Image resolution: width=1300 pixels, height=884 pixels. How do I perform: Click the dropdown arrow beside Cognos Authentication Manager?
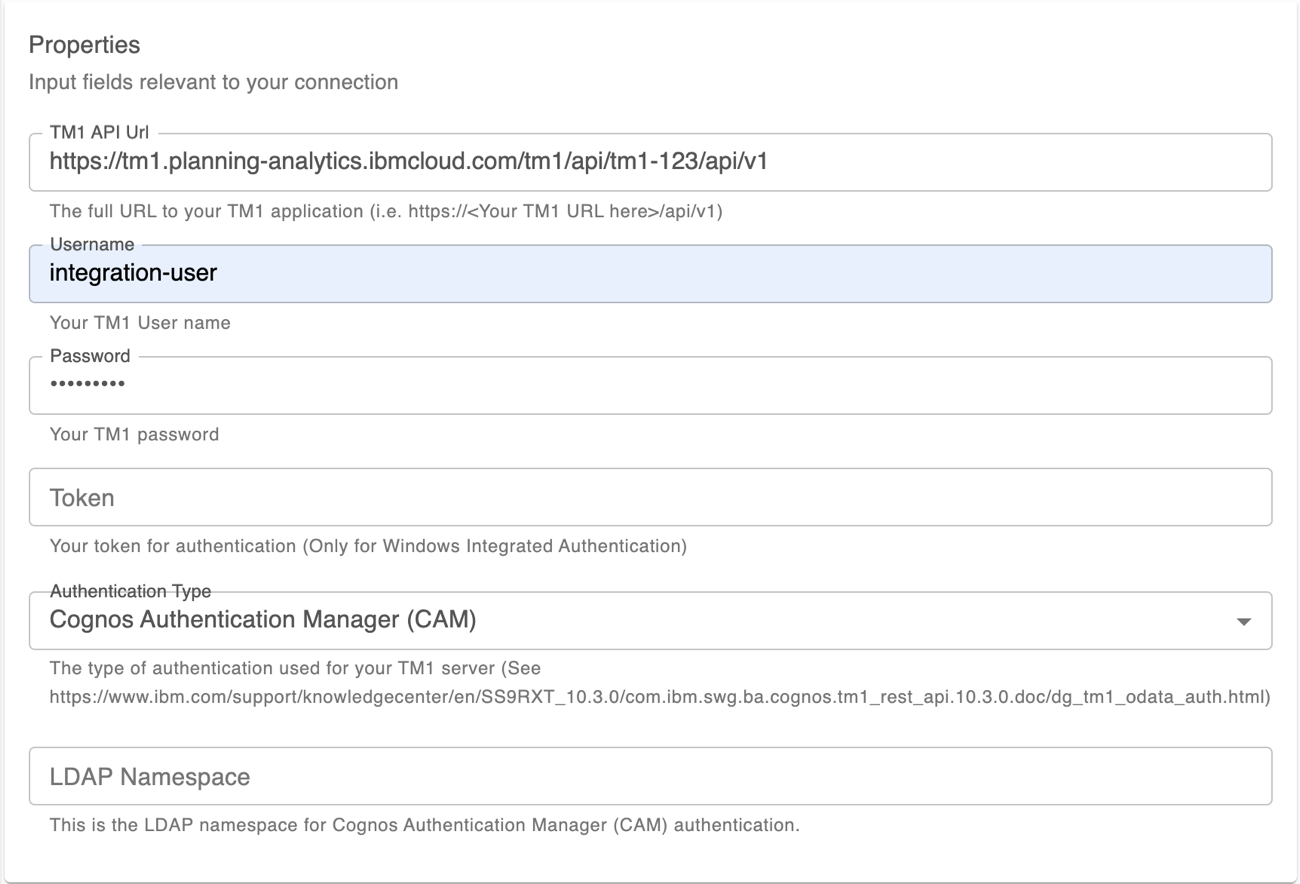(x=1242, y=621)
